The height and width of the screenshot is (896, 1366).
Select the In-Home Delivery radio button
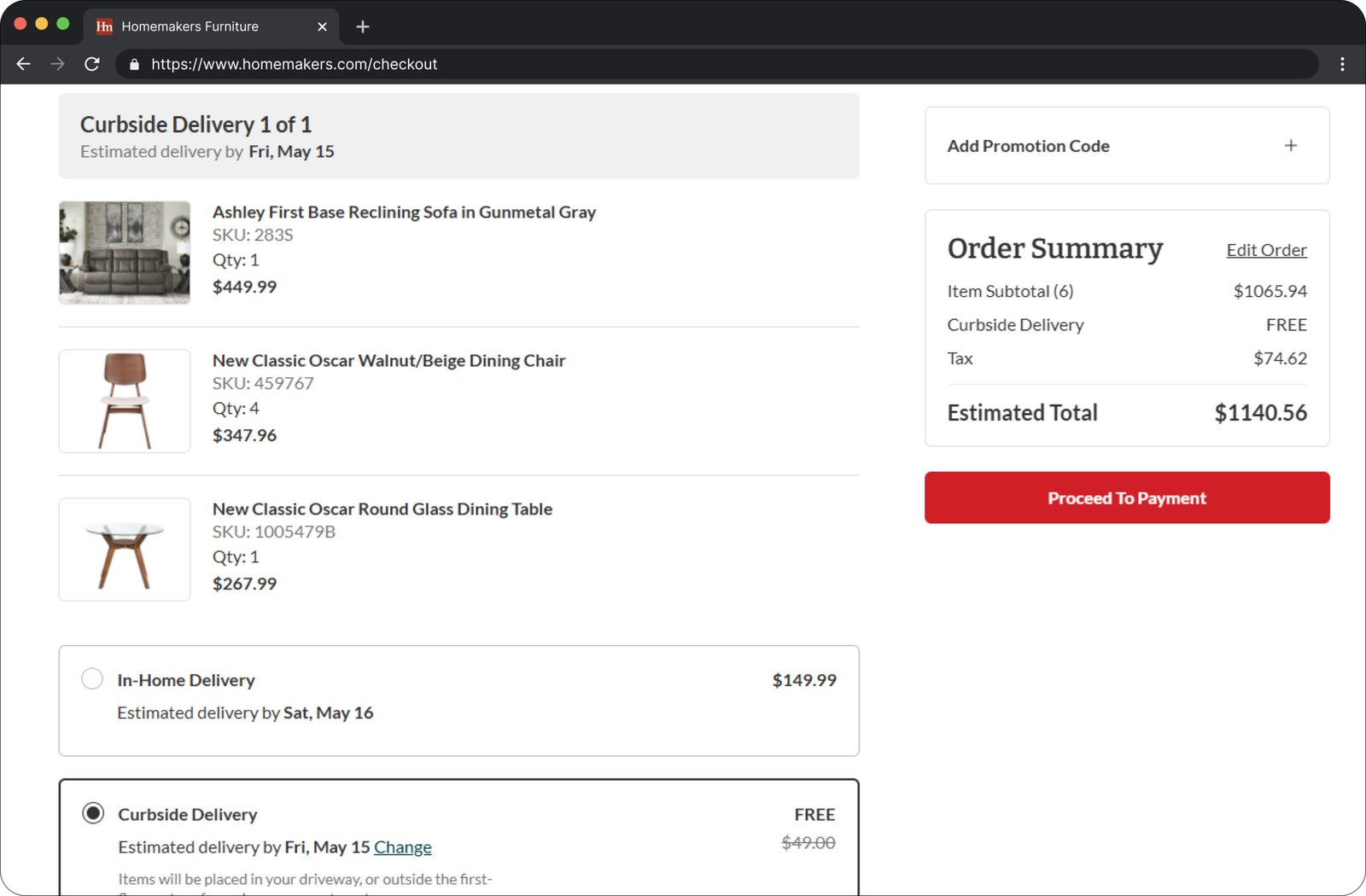pos(92,679)
